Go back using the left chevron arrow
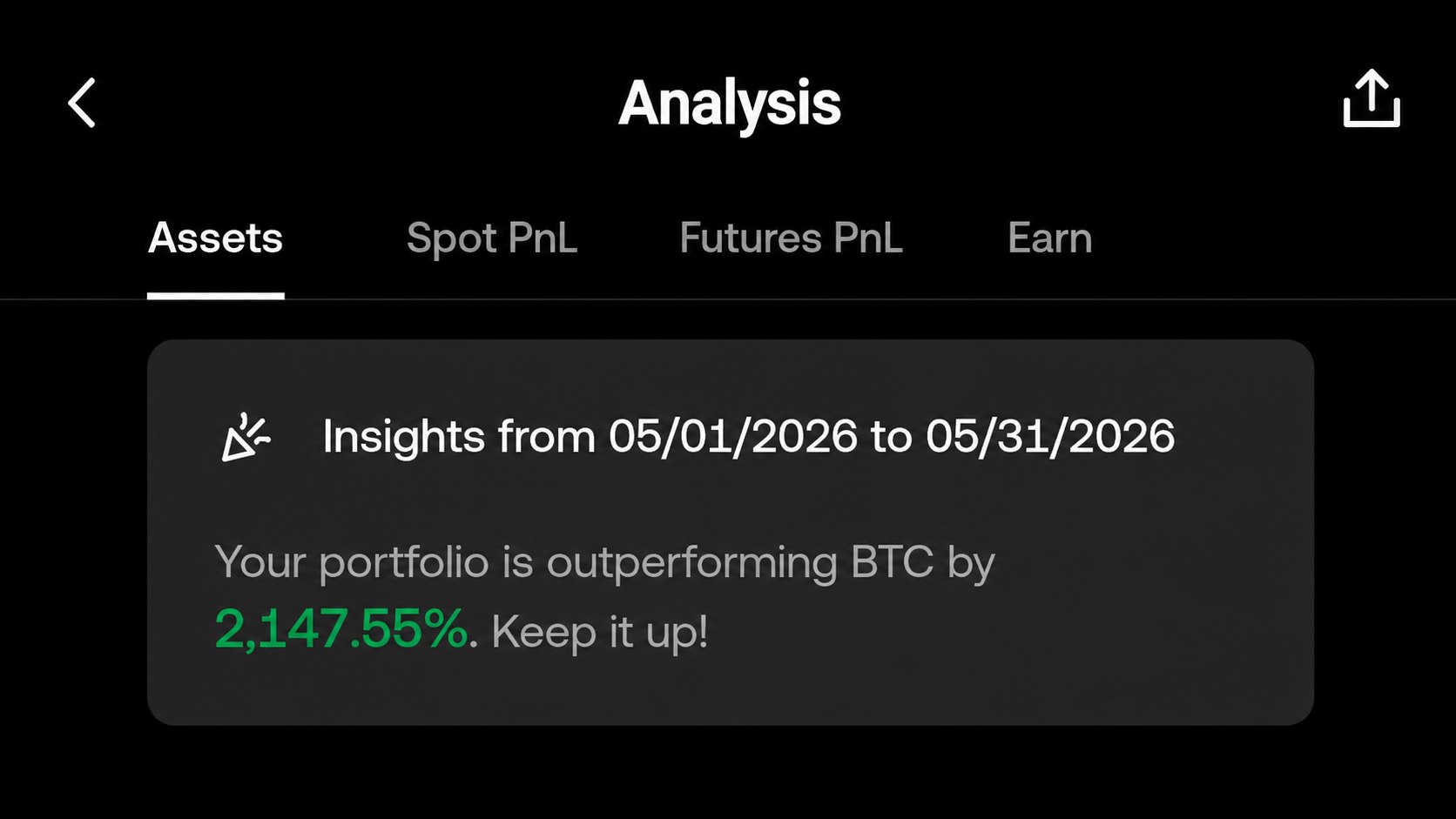 click(82, 103)
